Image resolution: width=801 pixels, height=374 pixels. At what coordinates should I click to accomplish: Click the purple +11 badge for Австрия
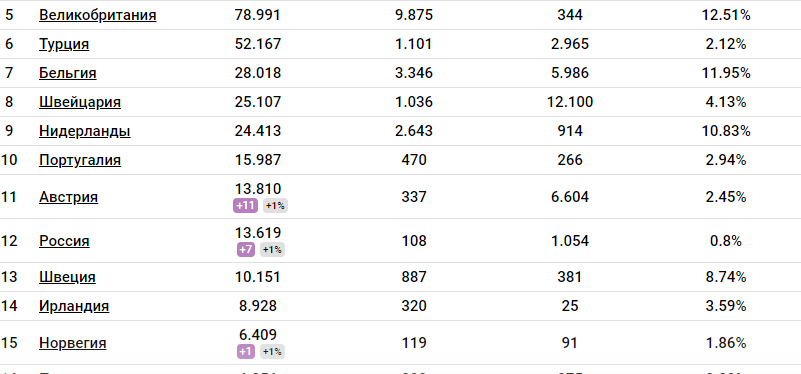[x=245, y=206]
